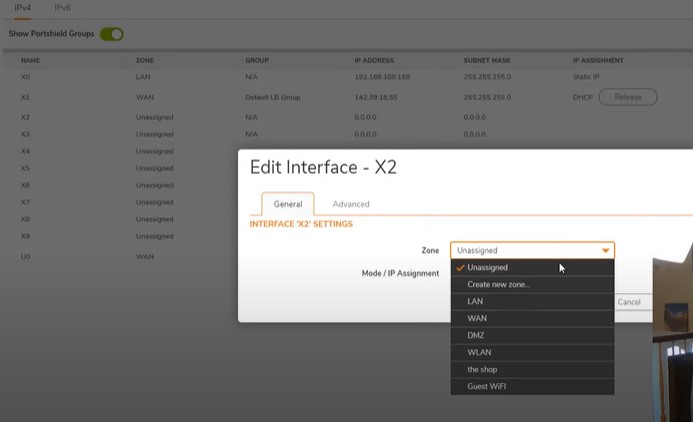Select the General tab in Edit Interface

coord(287,204)
